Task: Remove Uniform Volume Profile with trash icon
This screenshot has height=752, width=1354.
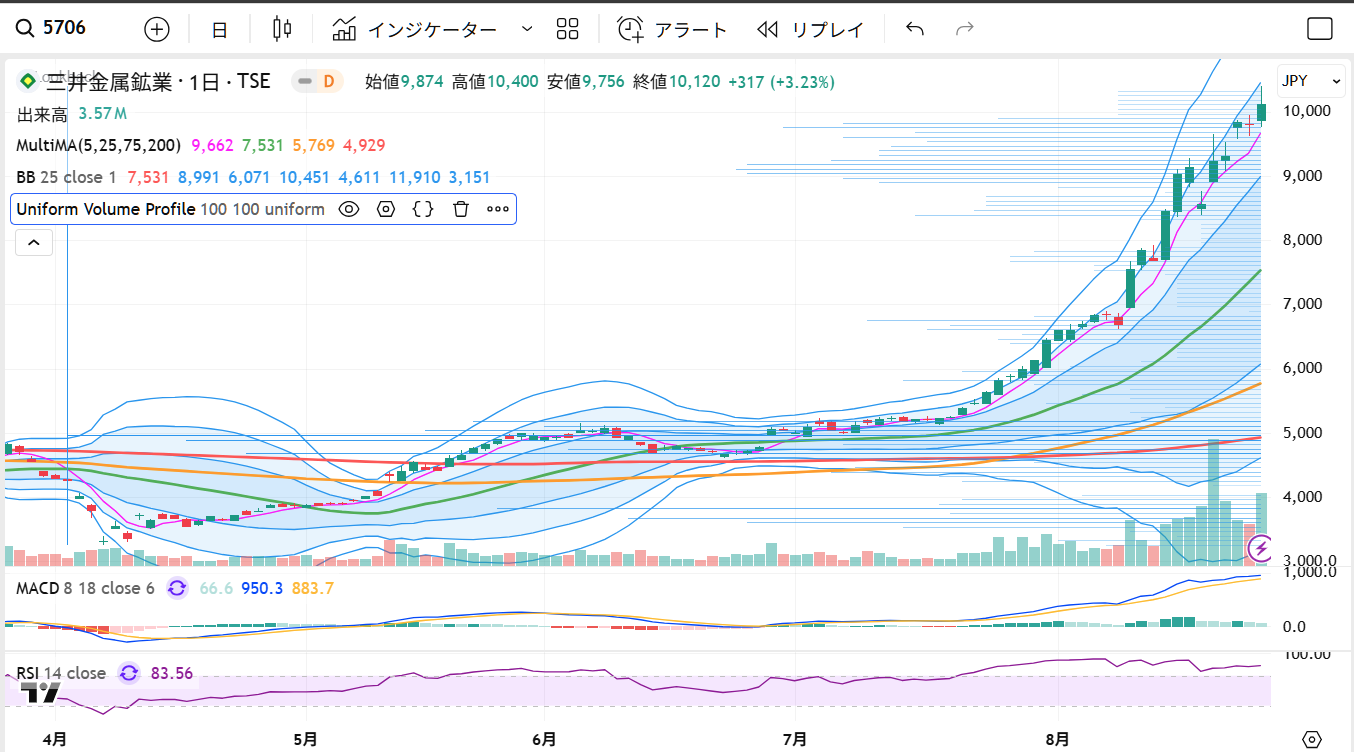Action: pyautogui.click(x=461, y=209)
